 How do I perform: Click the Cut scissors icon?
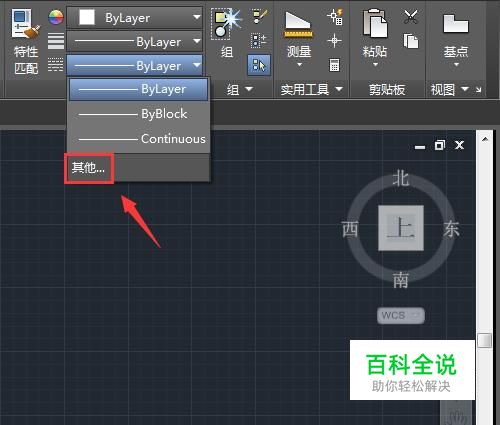pos(411,17)
